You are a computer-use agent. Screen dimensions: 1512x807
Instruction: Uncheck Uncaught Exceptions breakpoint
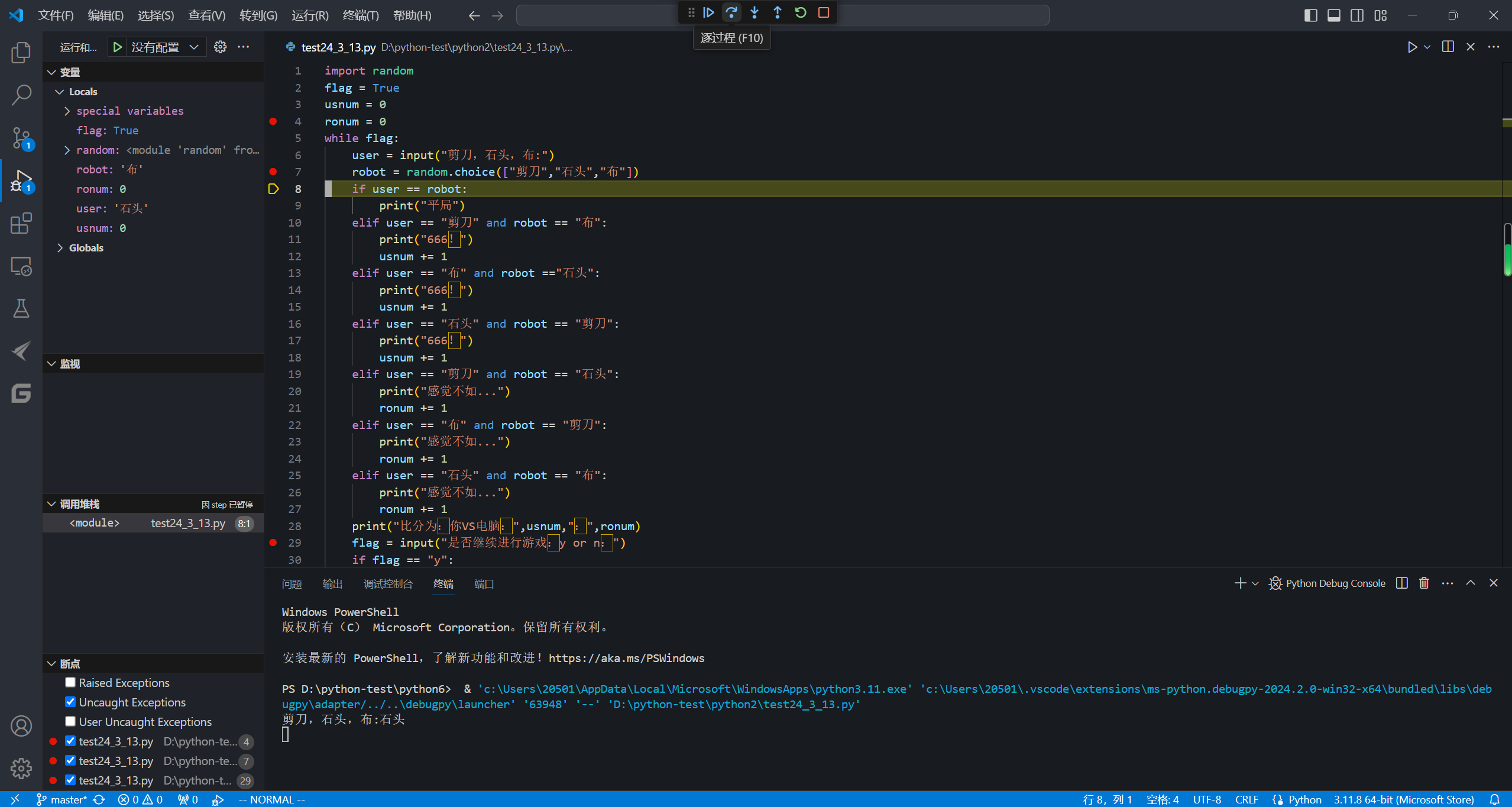70,702
